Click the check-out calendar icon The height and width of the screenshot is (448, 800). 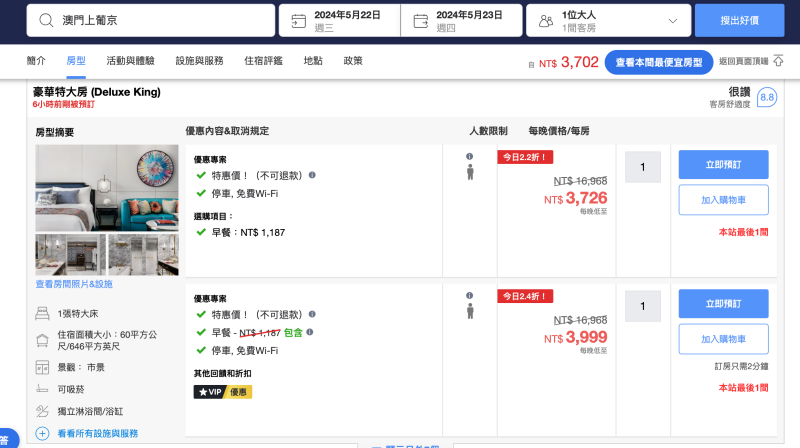[420, 20]
